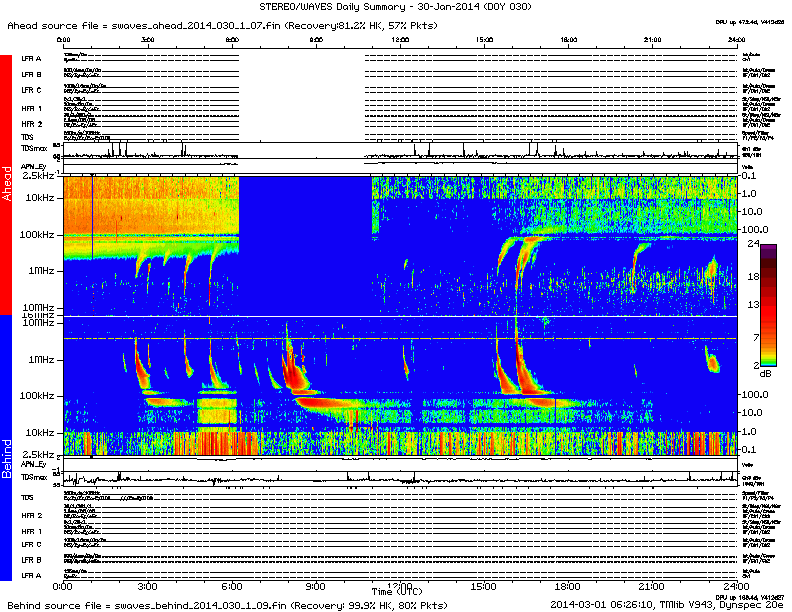Screen dimensions: 792x612
Task: Click the 100kHz frequency label of the Ahead spectrogram
Action: (36, 234)
